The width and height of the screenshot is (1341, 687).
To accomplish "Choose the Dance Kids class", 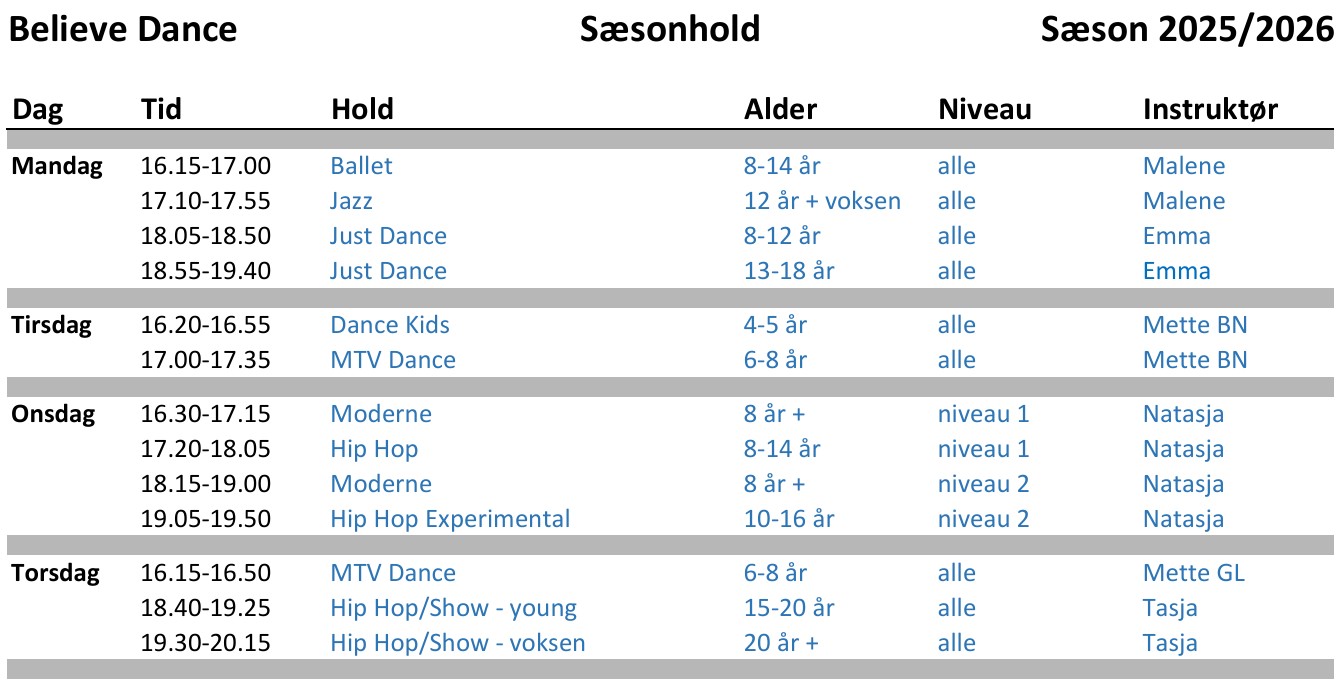I will click(390, 324).
